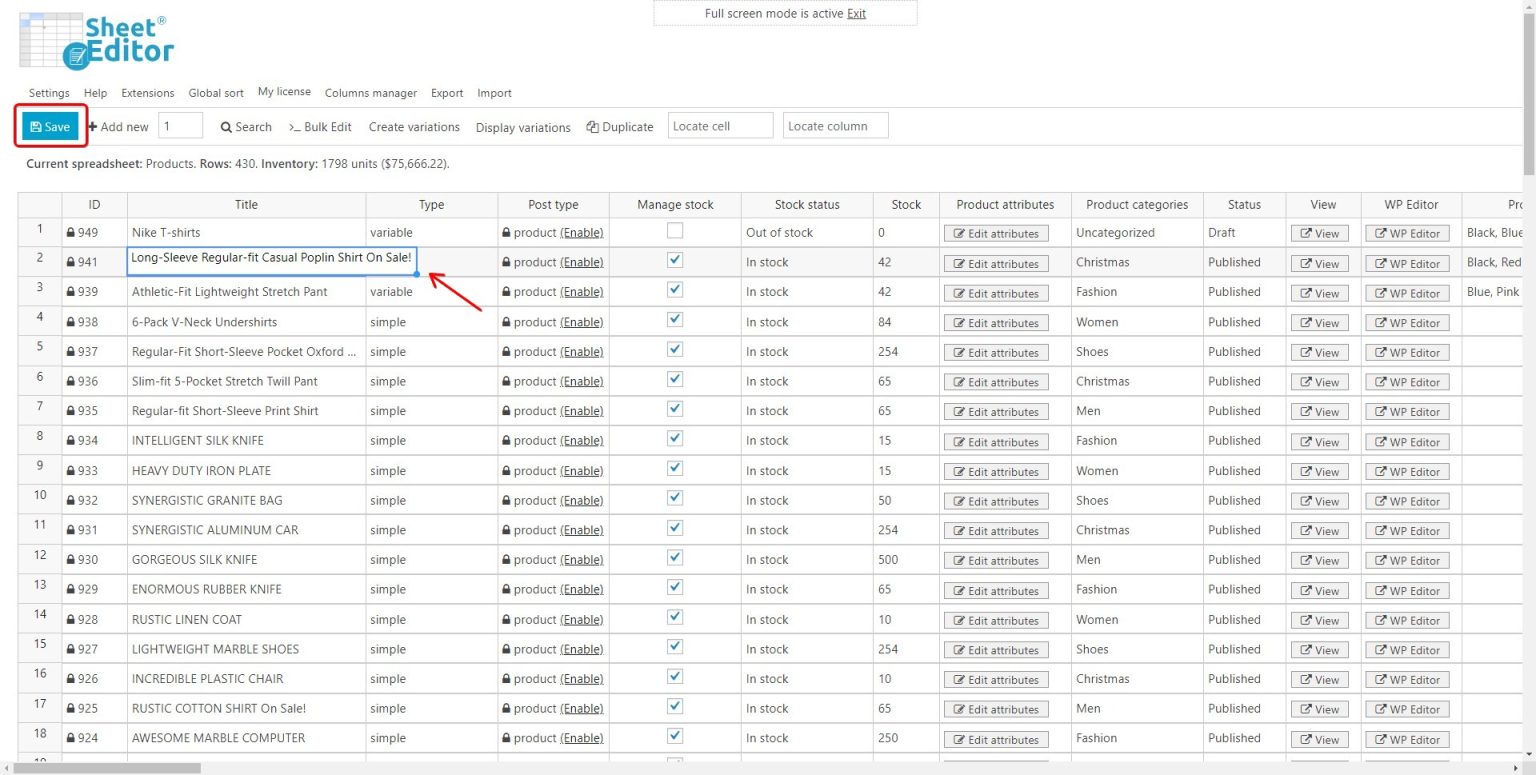Open the View page for RUSTIC LINEN COAT
Viewport: 1536px width, 775px height.
click(1320, 620)
